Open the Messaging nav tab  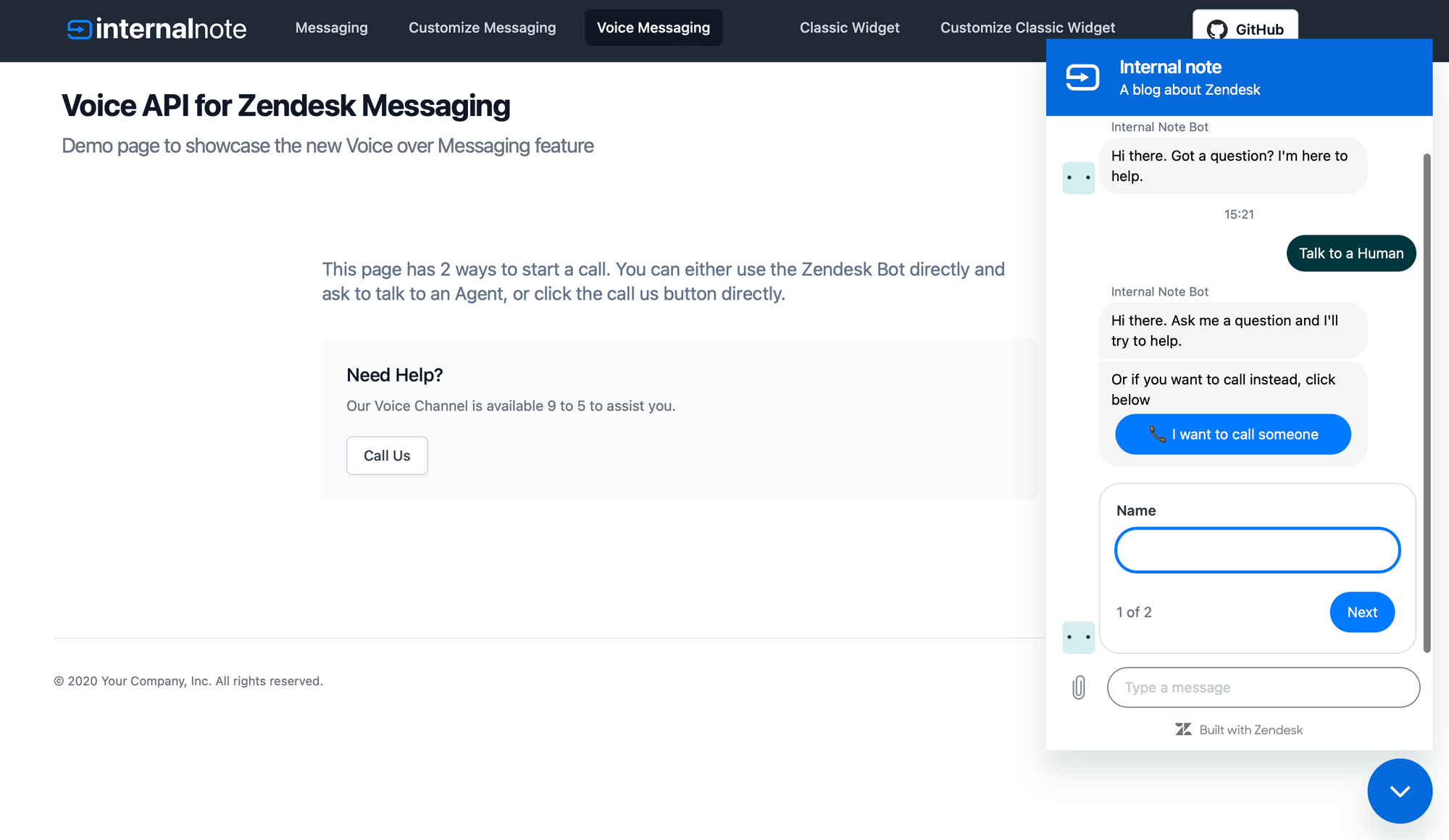point(331,28)
